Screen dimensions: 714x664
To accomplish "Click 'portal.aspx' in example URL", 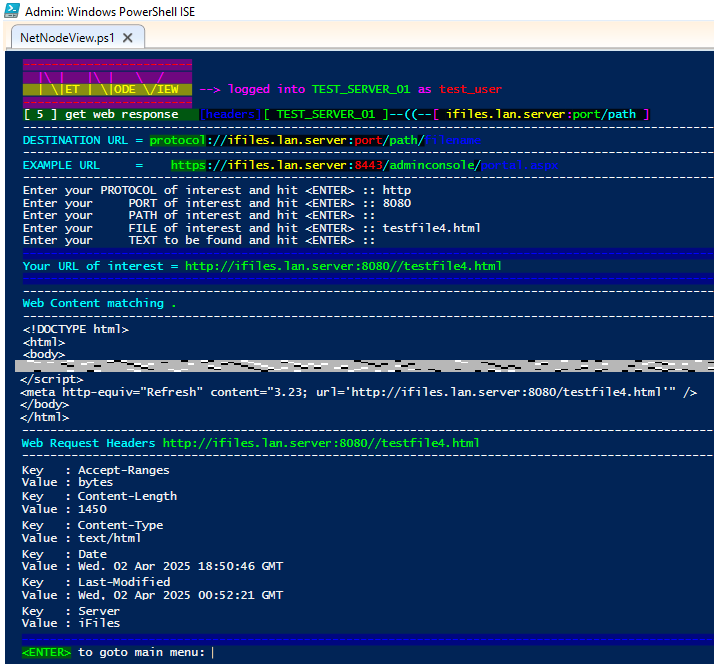I will click(519, 165).
